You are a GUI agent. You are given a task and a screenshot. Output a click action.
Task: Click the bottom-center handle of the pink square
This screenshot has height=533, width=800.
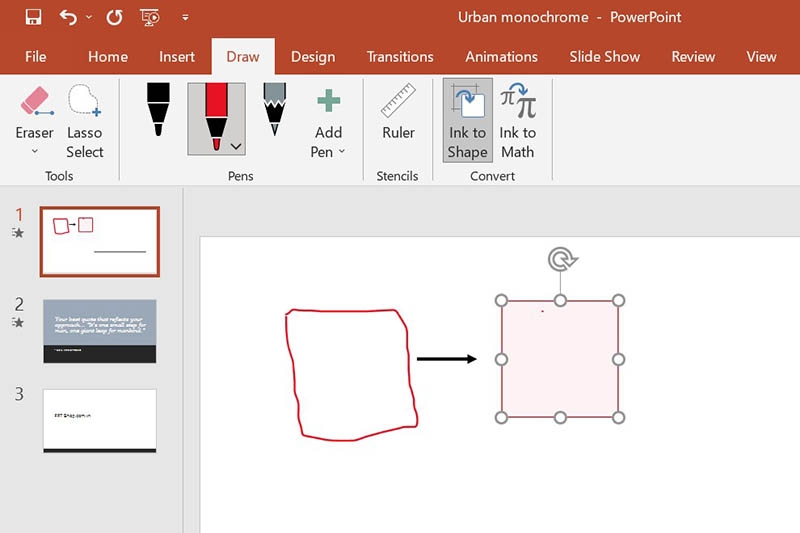(x=560, y=418)
